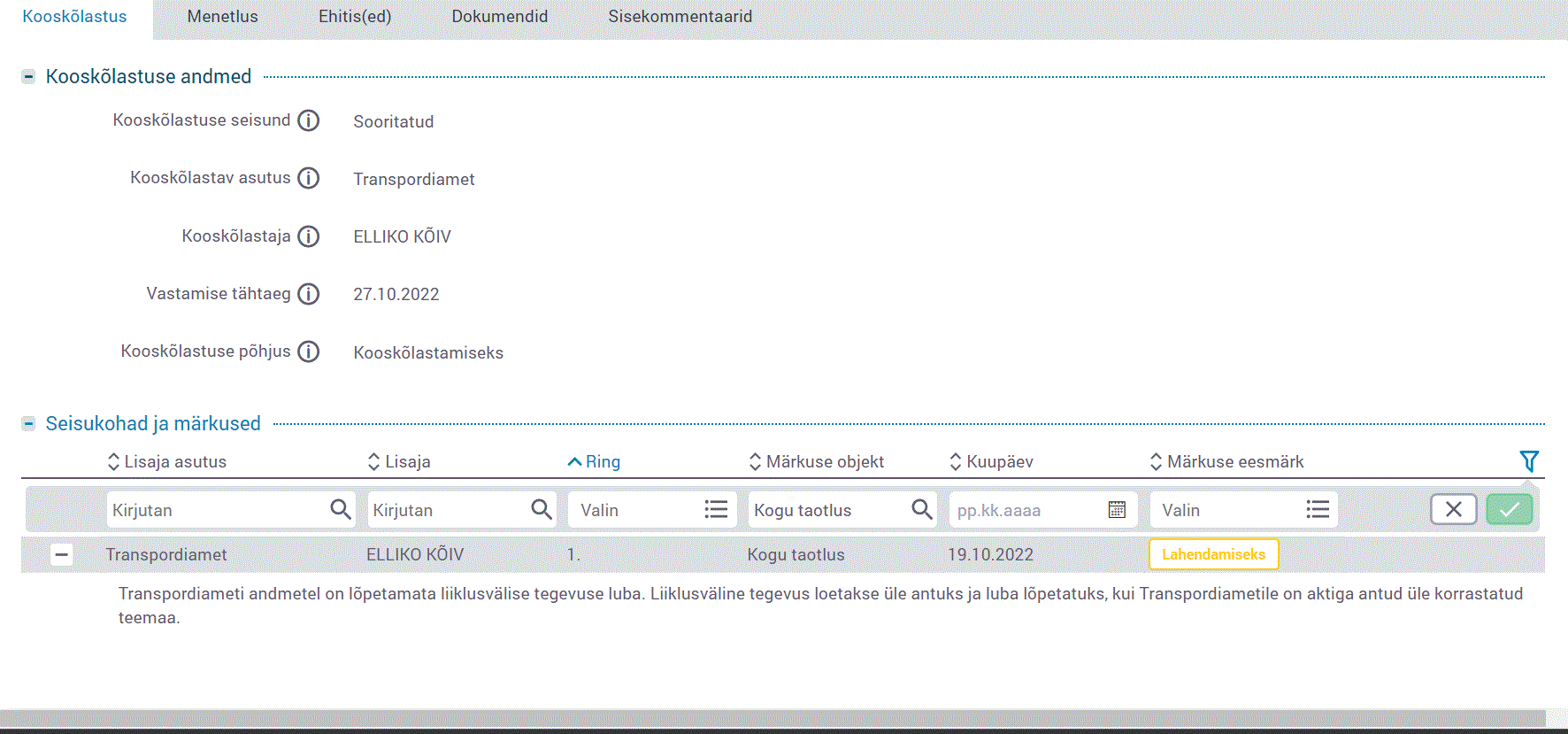Switch to the Kooskõlastus tab

tap(75, 17)
